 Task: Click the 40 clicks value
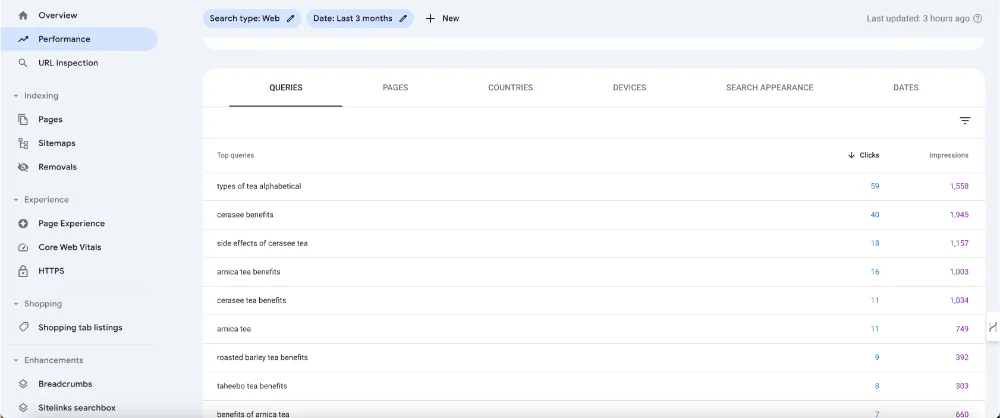(x=875, y=215)
